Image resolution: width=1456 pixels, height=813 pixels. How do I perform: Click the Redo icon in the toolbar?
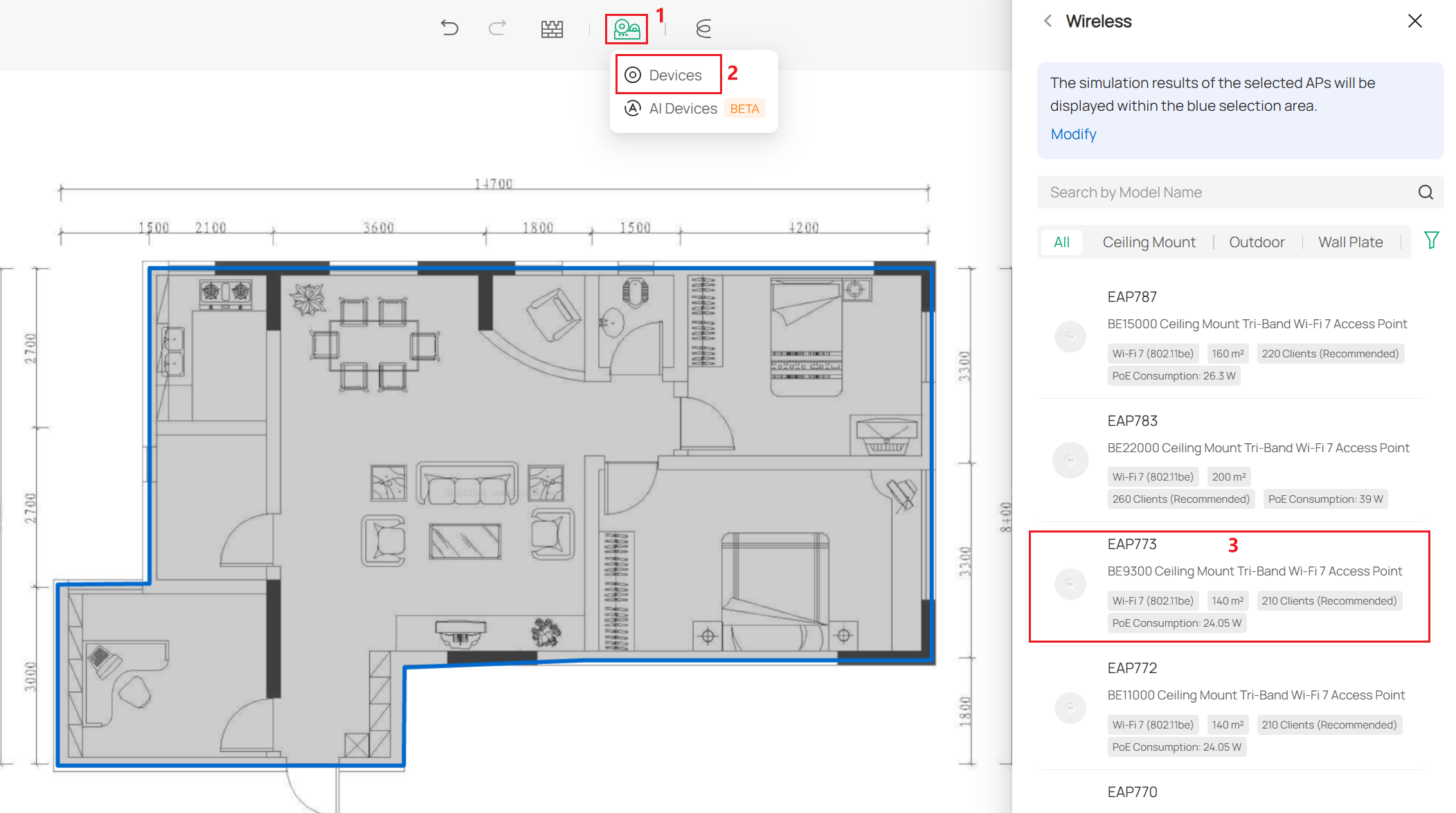click(497, 28)
